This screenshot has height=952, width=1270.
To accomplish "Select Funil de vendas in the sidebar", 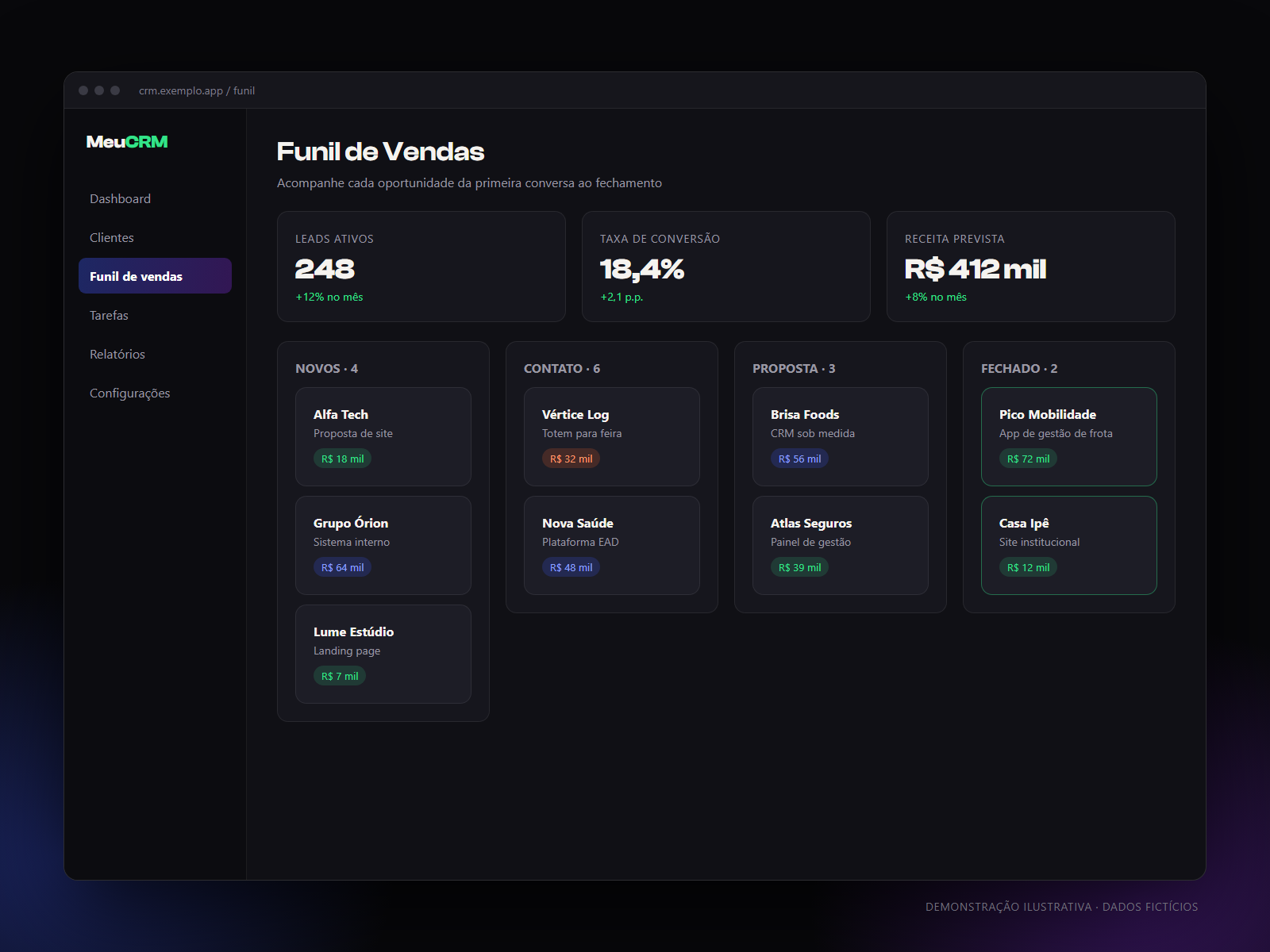I will pyautogui.click(x=155, y=276).
